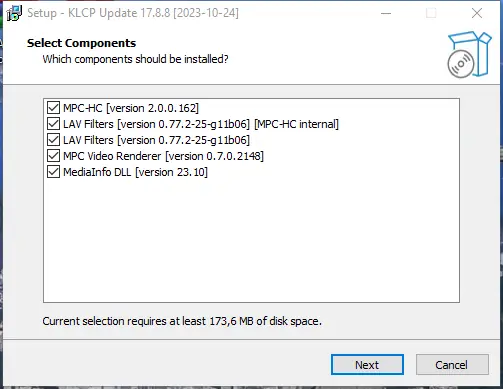Click Next to continue the setup
Screen dimensions: 503x389
367,365
